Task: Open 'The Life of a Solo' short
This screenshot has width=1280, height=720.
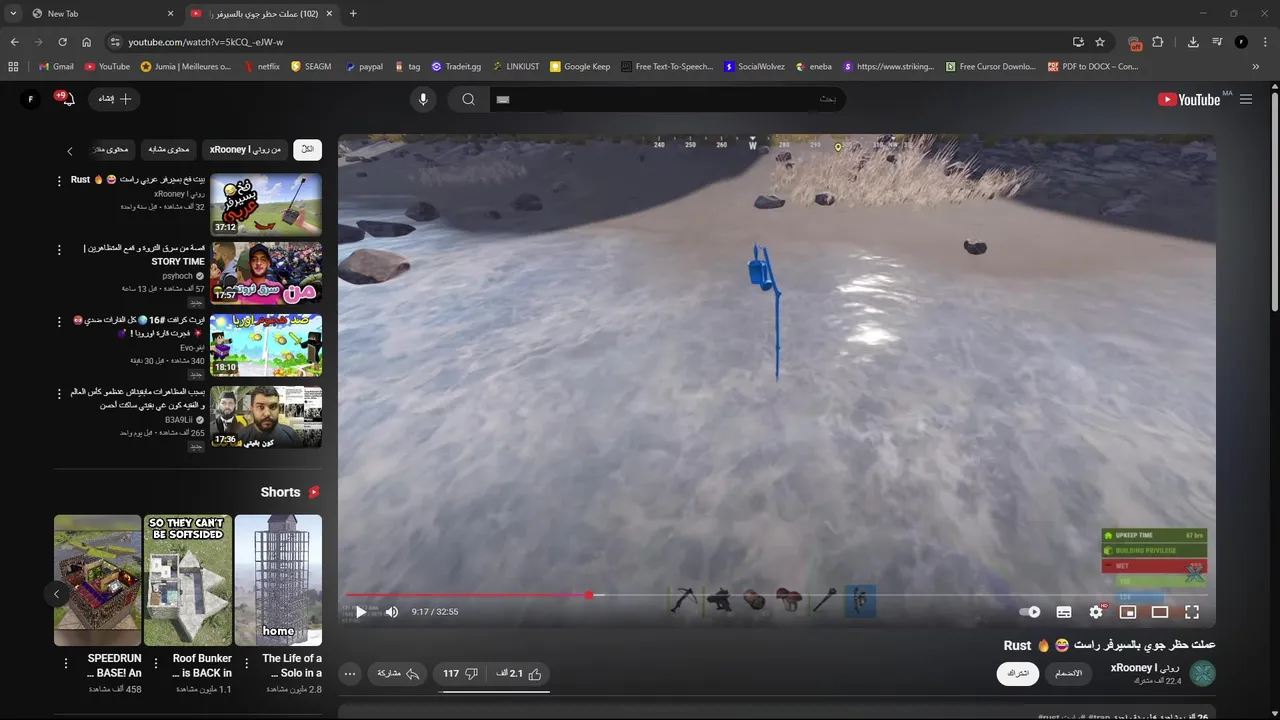Action: click(278, 580)
